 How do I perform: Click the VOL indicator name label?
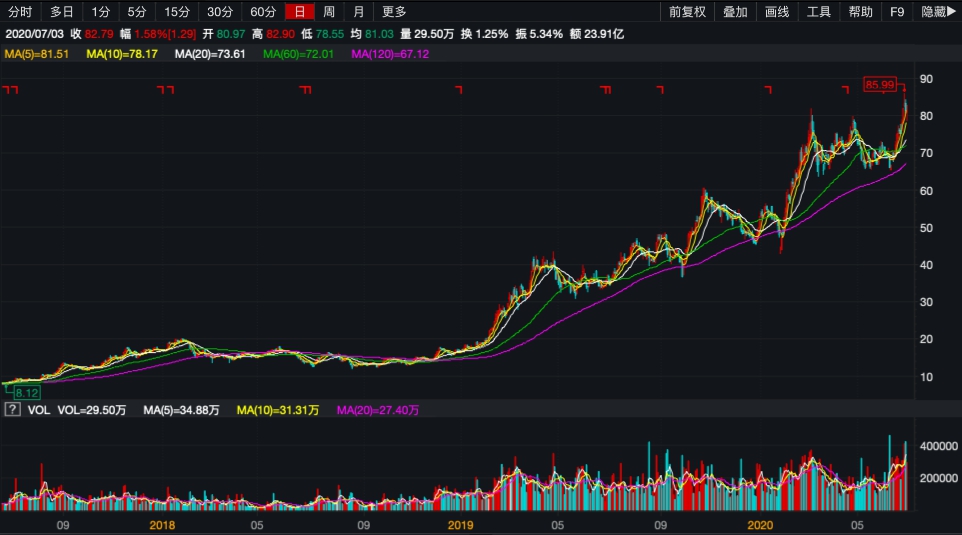[x=38, y=410]
